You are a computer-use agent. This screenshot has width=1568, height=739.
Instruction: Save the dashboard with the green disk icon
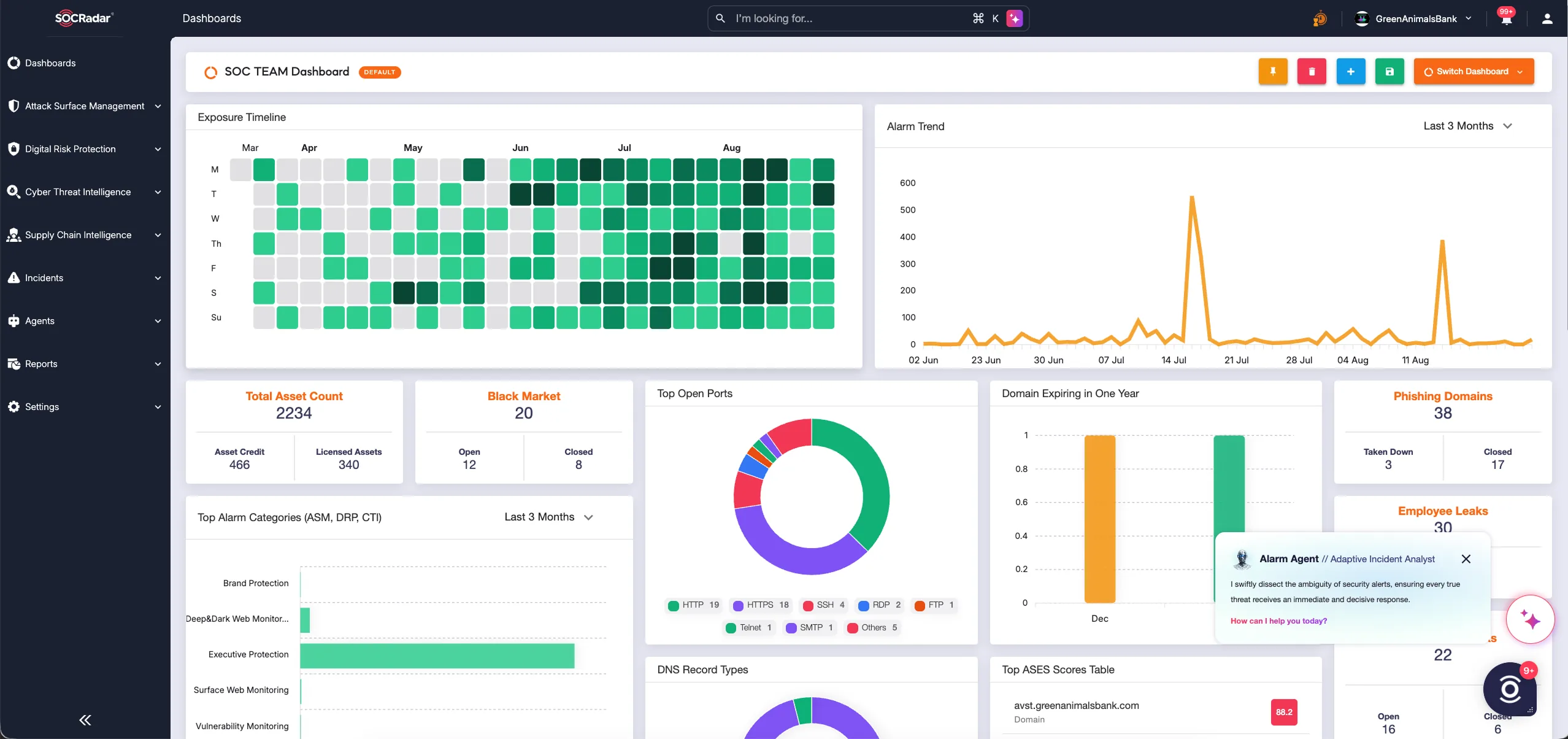click(x=1389, y=72)
